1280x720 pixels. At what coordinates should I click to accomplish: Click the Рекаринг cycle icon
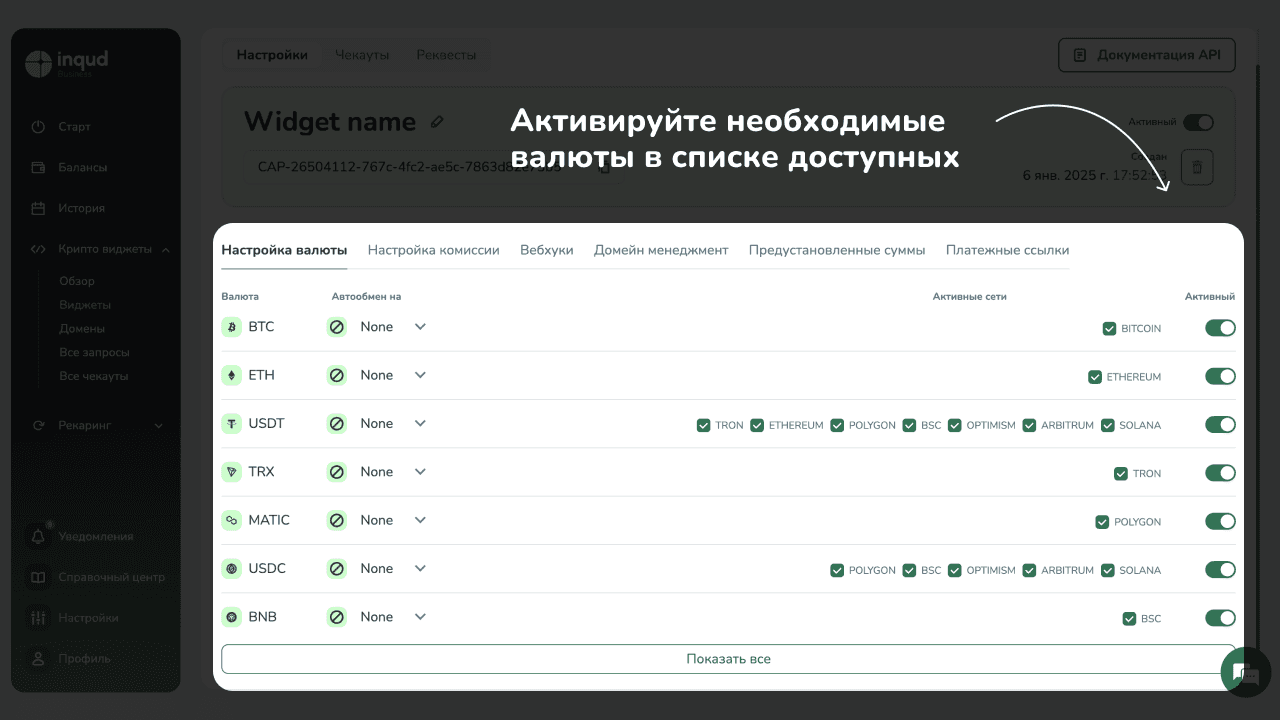38,425
